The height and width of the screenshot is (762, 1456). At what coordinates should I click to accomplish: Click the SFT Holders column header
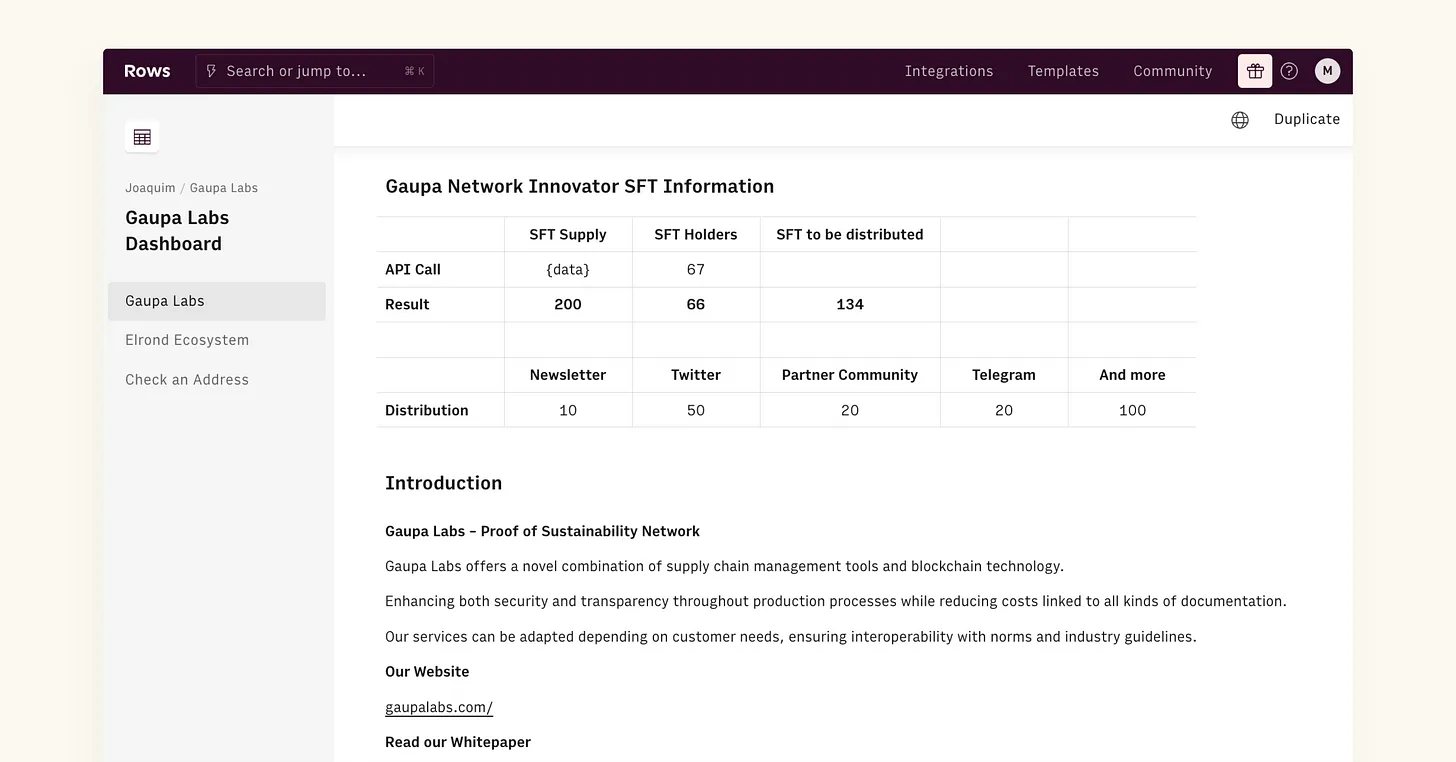point(696,234)
